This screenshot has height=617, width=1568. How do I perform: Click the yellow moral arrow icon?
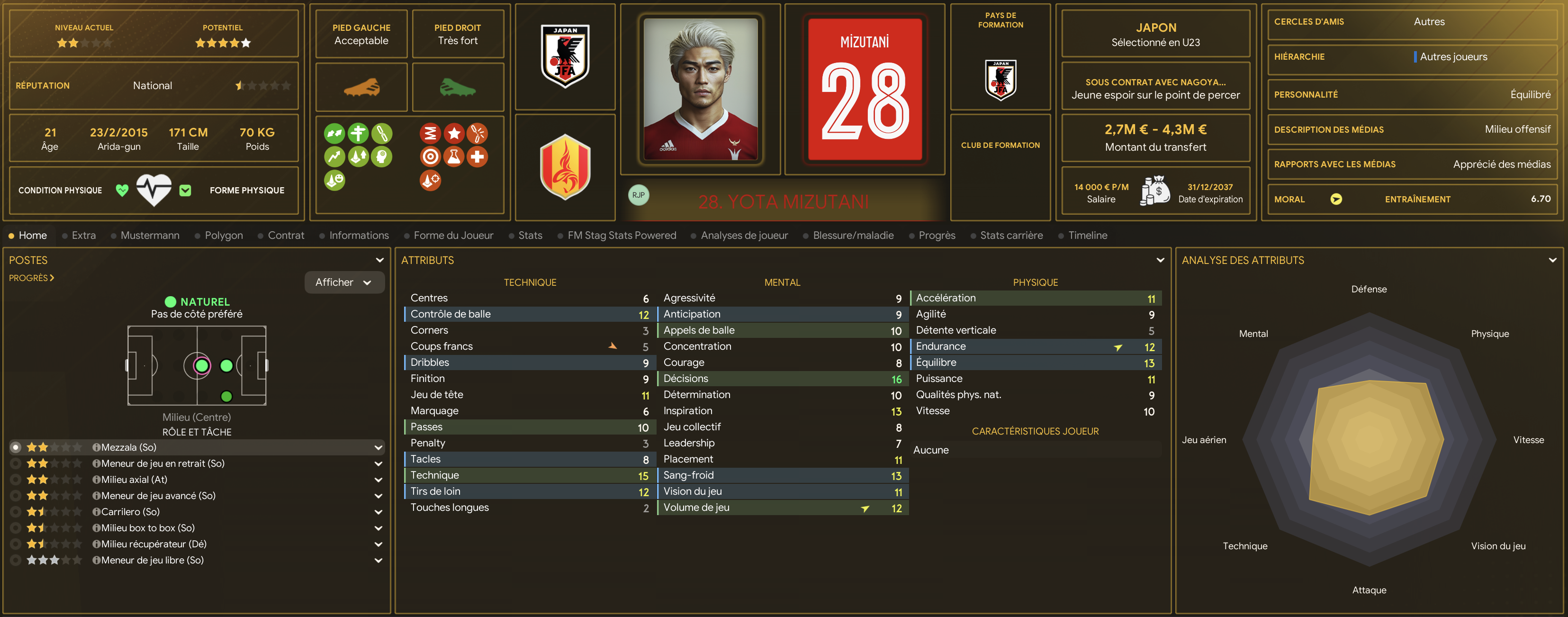pos(1336,199)
